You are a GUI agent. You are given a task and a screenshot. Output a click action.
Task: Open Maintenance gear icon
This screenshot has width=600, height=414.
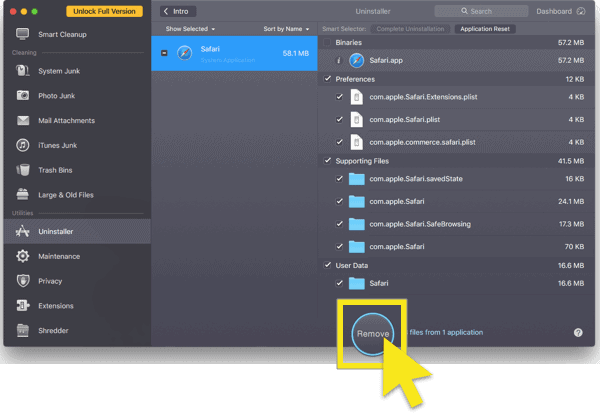23,256
